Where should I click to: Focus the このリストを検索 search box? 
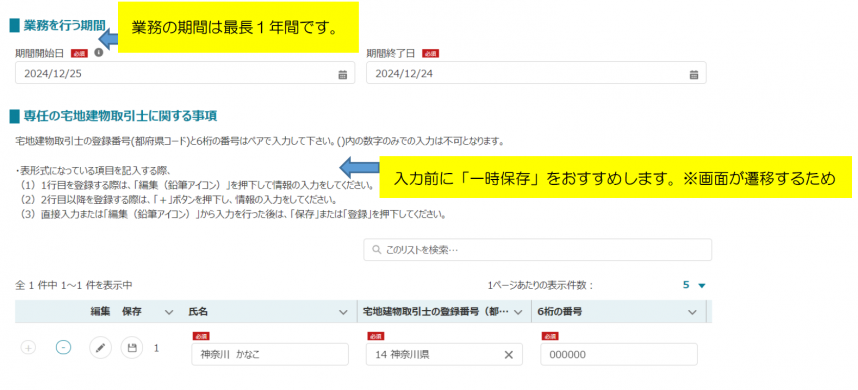538,249
